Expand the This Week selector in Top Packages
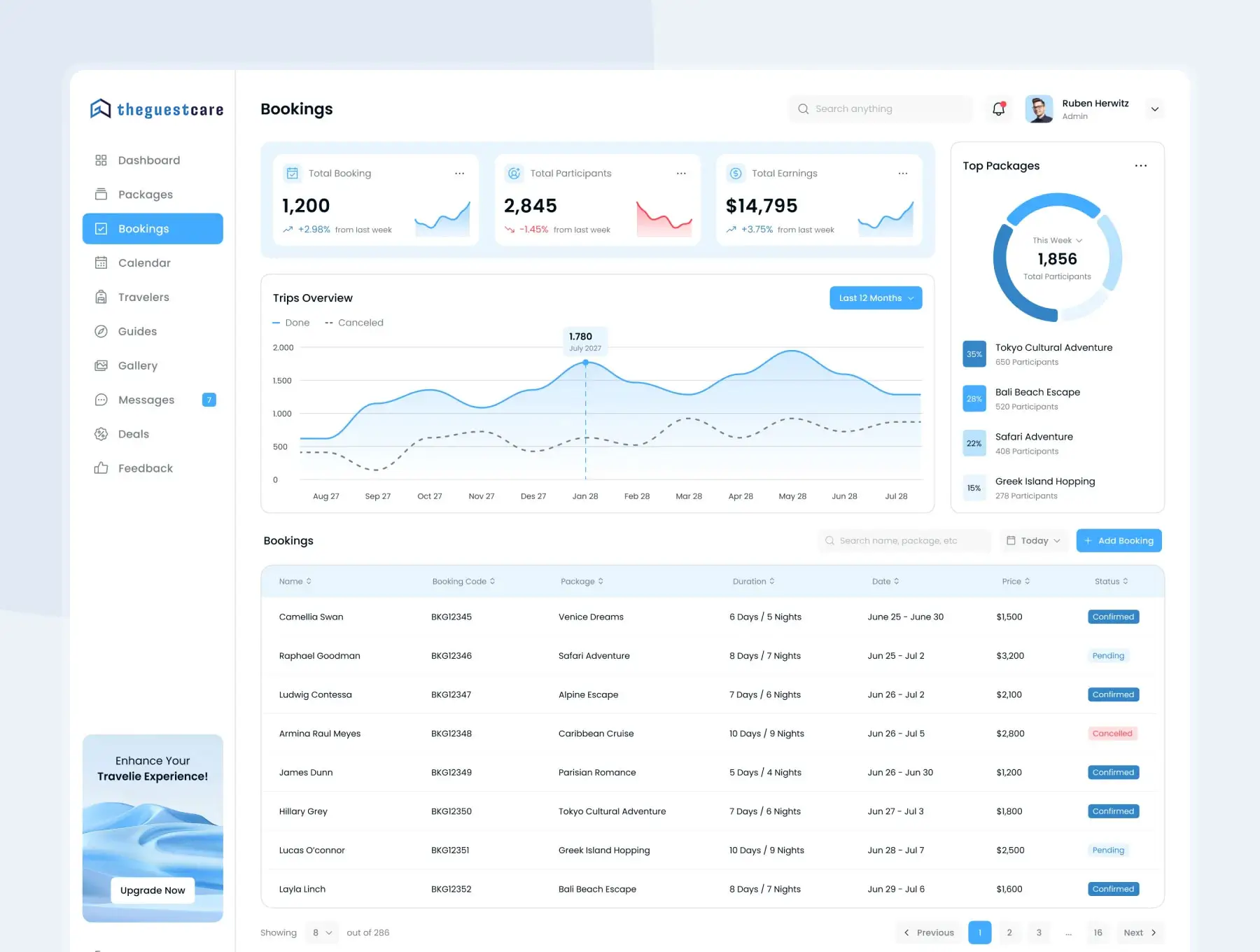The width and height of the screenshot is (1260, 952). pos(1057,241)
